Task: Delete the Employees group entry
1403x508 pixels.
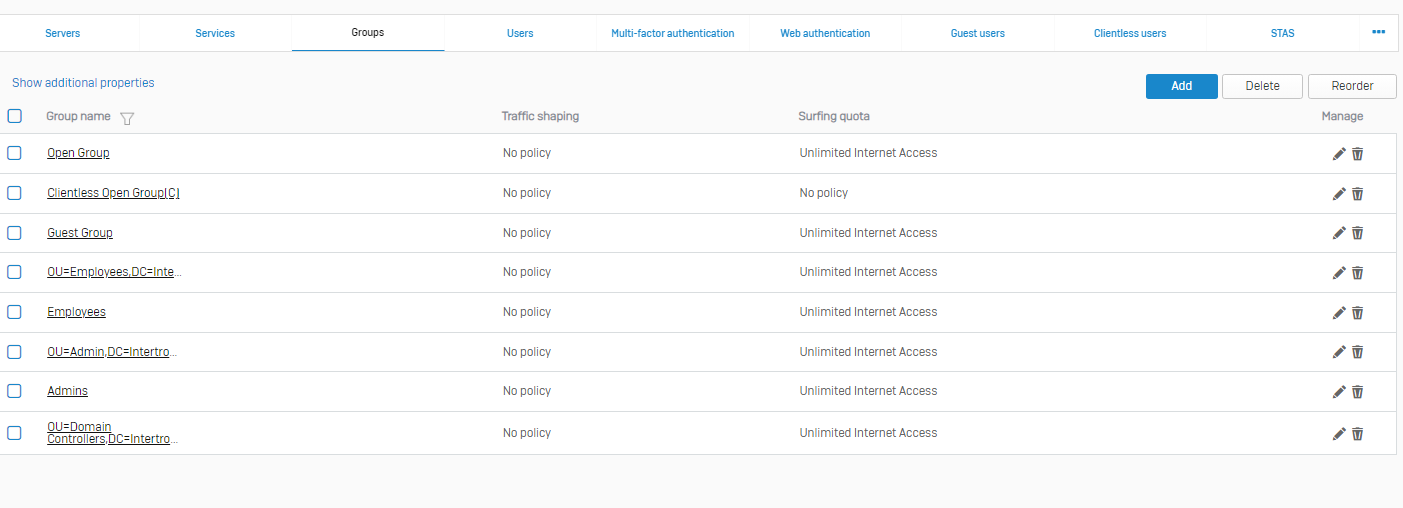Action: [1357, 312]
